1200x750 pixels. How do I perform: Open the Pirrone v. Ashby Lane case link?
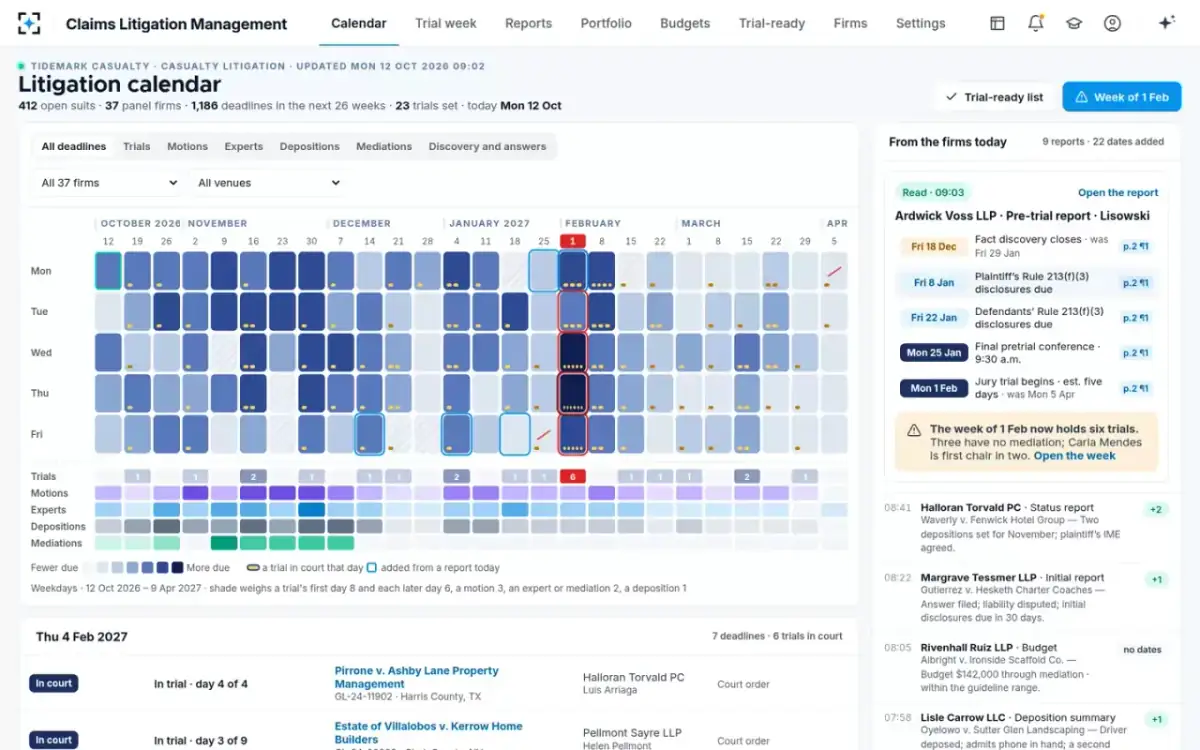pyautogui.click(x=416, y=677)
